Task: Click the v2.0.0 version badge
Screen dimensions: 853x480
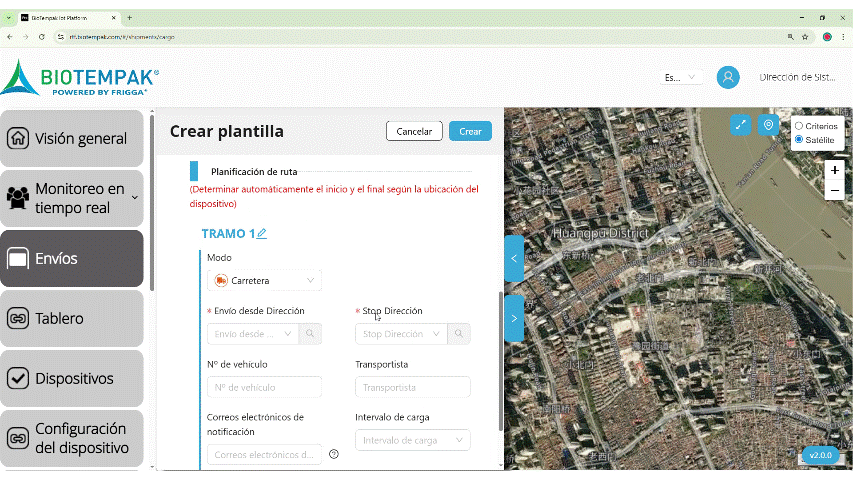Action: [x=820, y=455]
